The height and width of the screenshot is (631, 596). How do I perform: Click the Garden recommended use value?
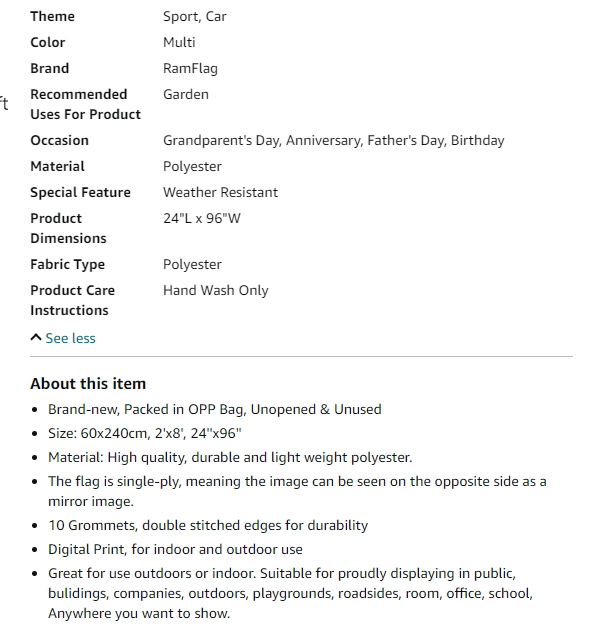[x=186, y=94]
